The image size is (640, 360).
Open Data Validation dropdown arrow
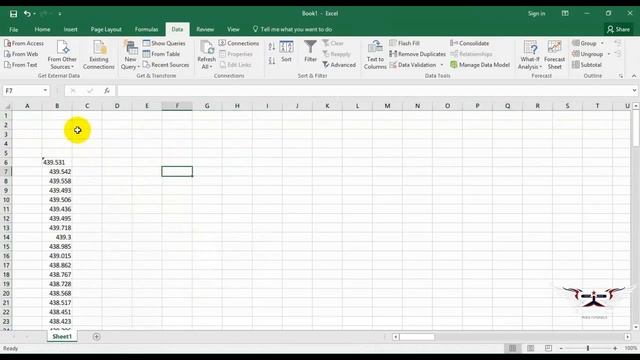point(442,65)
